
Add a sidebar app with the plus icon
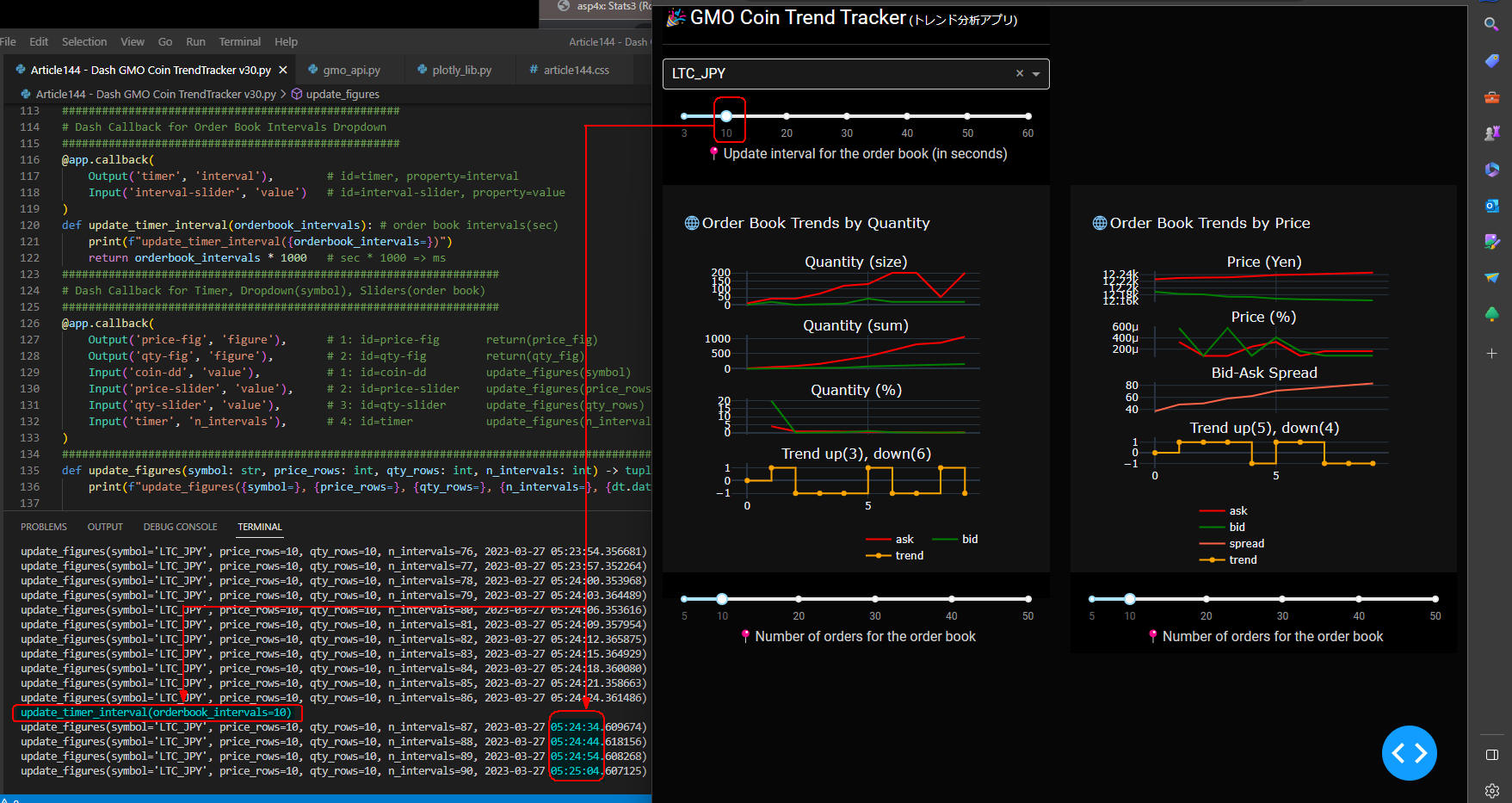pos(1491,353)
